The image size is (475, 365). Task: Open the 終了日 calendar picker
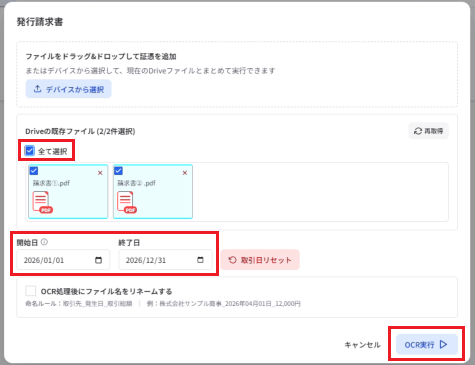(x=200, y=260)
